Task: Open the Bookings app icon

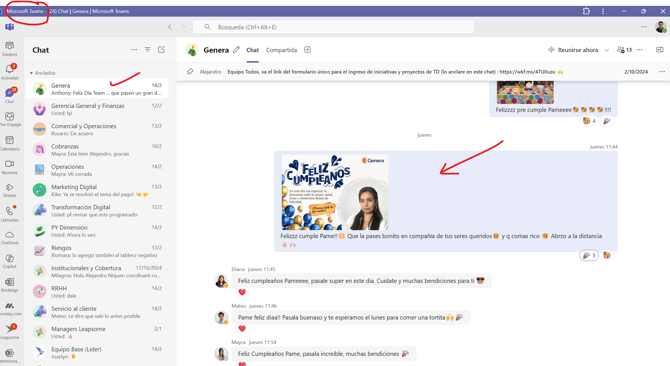Action: 9,285
